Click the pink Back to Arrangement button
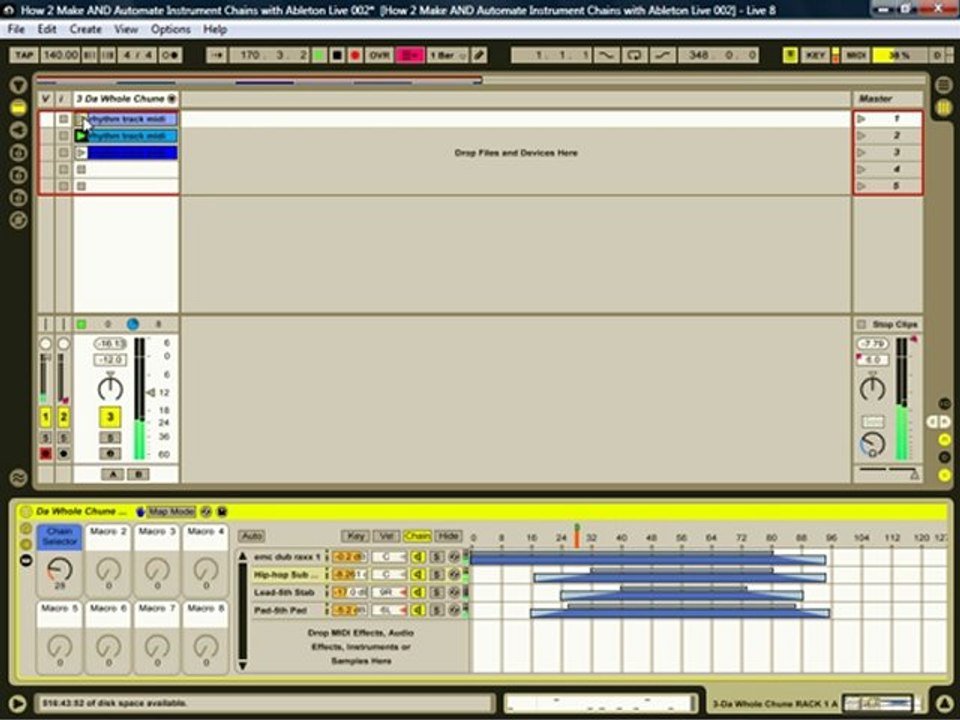Viewport: 960px width, 720px height. tap(410, 55)
